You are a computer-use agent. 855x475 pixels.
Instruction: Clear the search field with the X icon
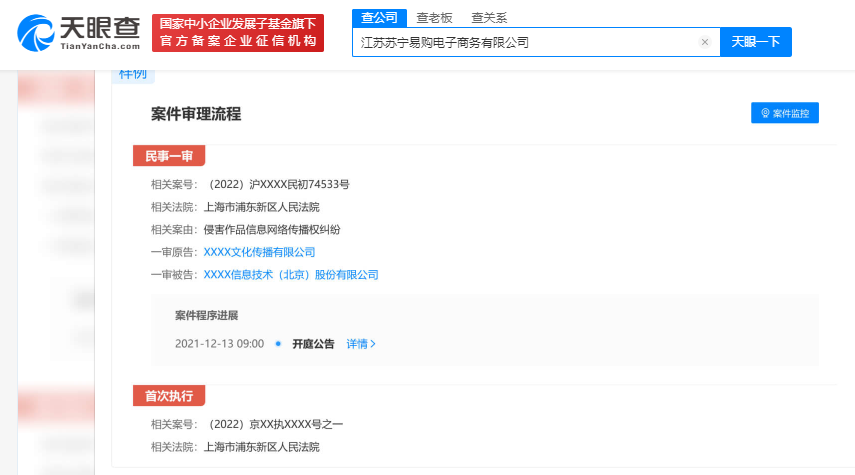(705, 42)
